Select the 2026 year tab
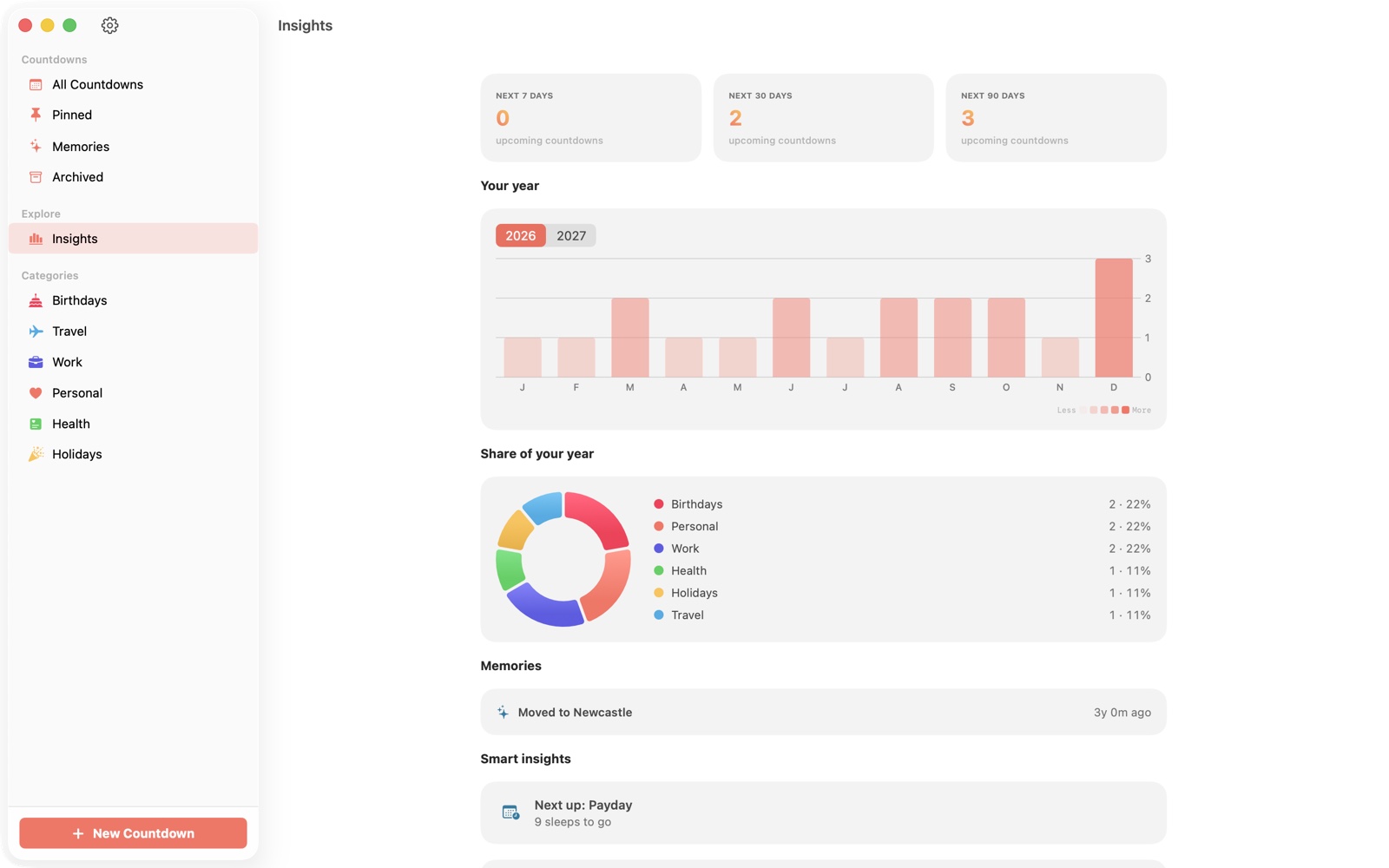The image size is (1389, 868). click(x=521, y=235)
